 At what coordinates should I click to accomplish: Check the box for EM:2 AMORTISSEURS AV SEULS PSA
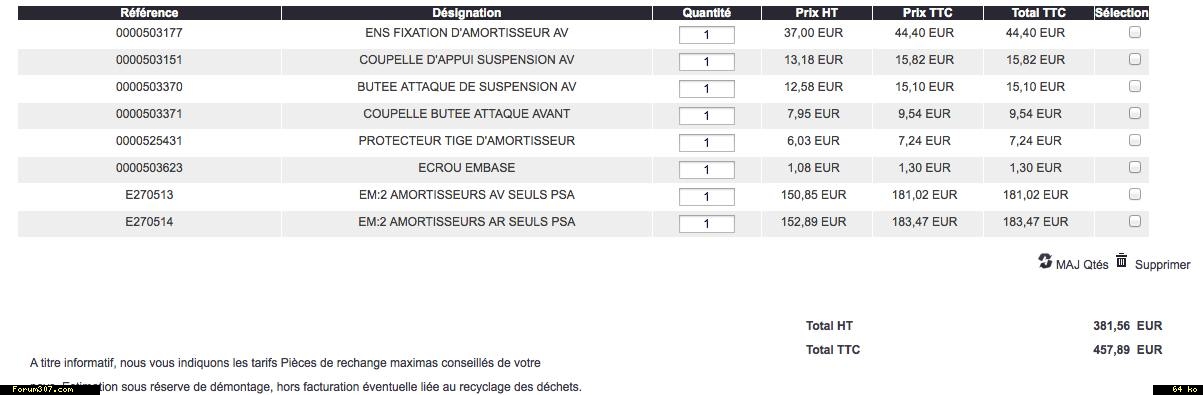pos(1134,194)
